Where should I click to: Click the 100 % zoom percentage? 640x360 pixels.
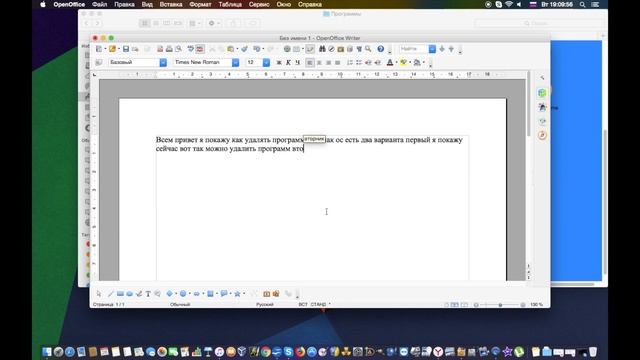(x=536, y=304)
